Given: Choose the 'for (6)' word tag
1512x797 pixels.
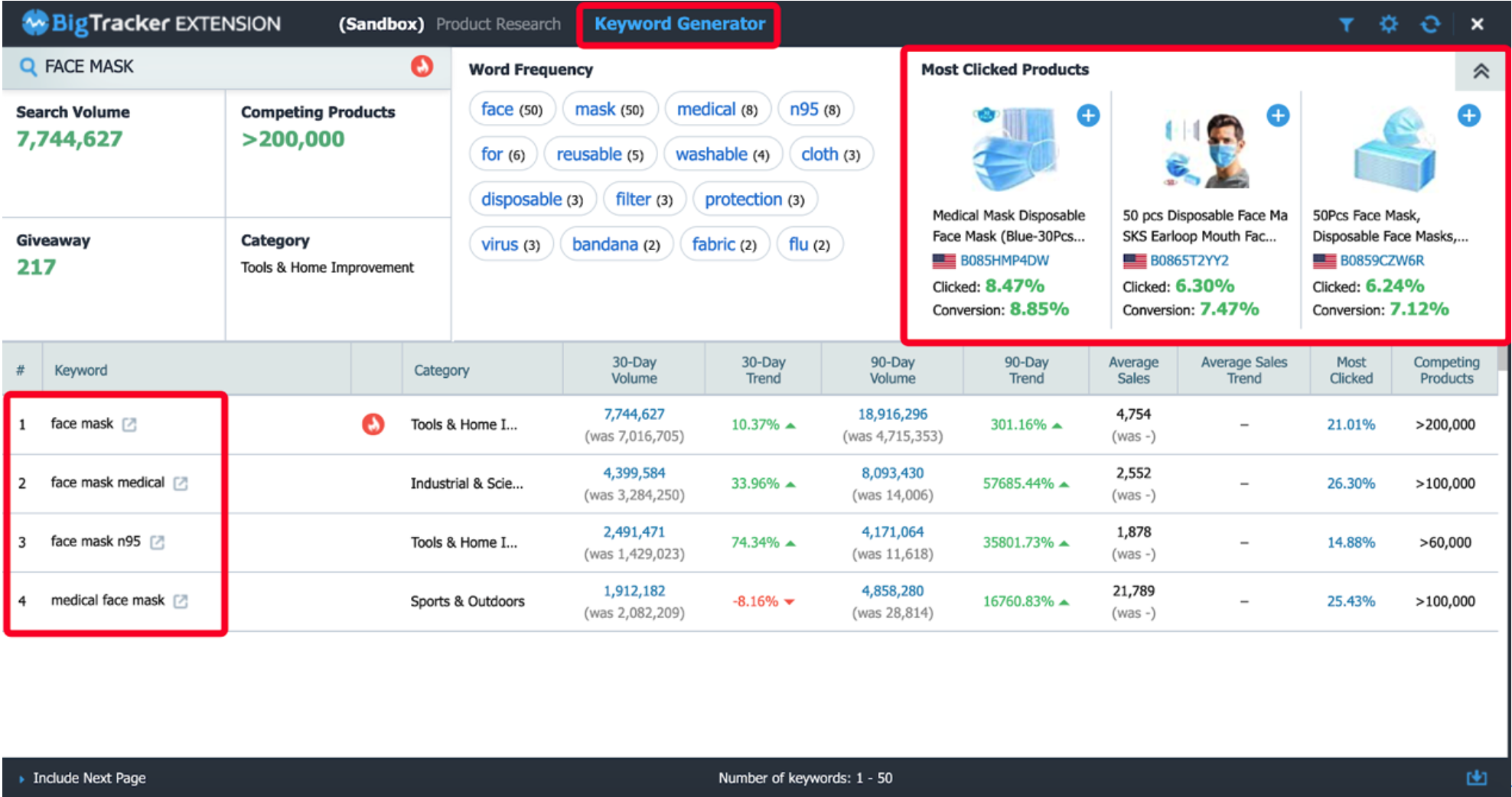Looking at the screenshot, I should (503, 155).
